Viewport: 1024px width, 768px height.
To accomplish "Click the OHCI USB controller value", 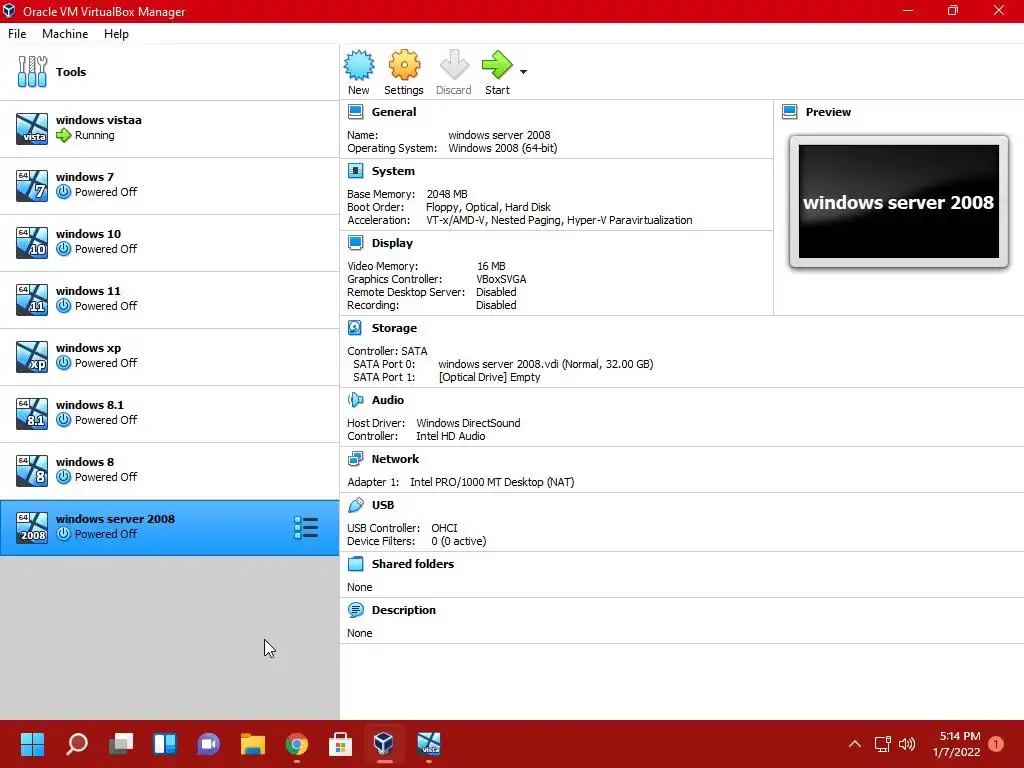I will [x=444, y=528].
